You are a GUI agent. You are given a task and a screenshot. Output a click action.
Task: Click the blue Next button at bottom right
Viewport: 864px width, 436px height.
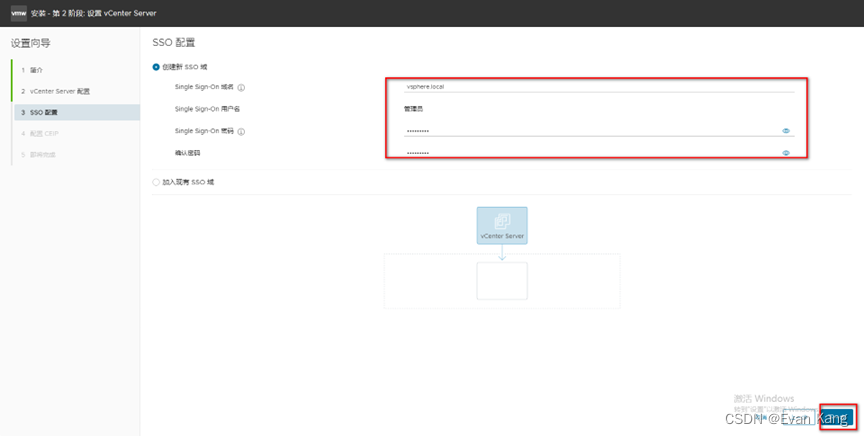click(x=838, y=417)
